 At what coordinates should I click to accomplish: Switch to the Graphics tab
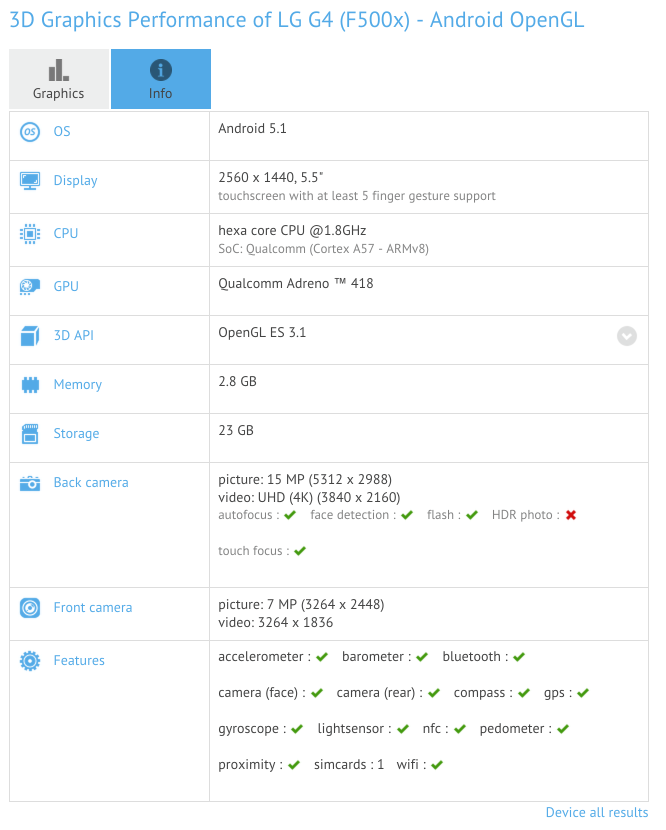pyautogui.click(x=59, y=79)
